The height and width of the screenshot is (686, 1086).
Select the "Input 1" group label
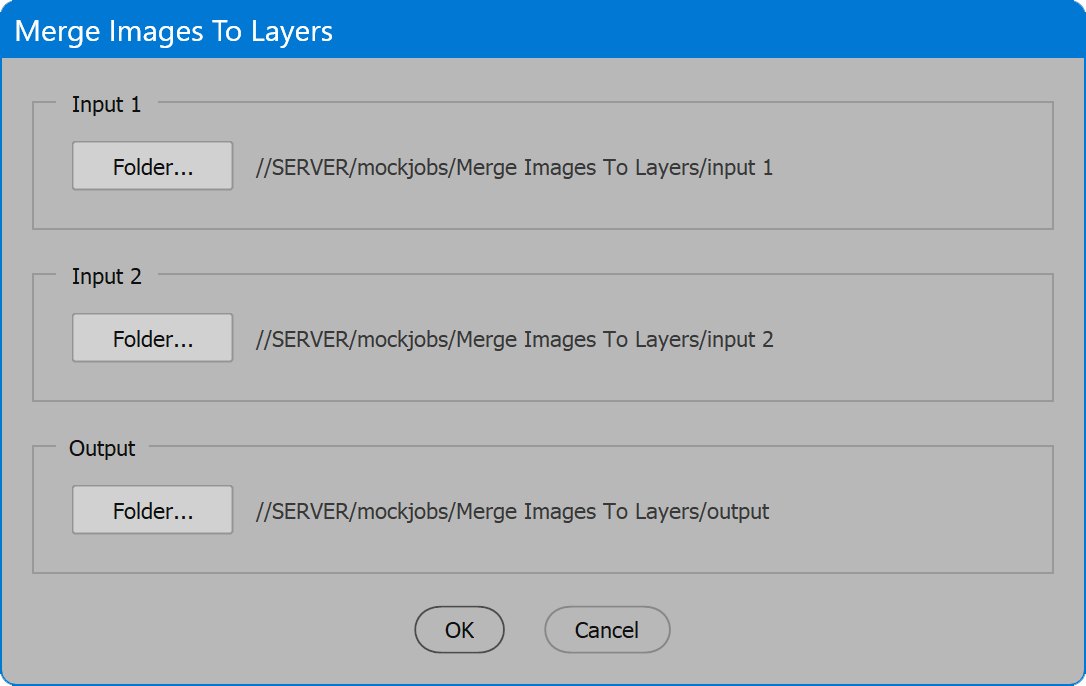click(x=106, y=104)
